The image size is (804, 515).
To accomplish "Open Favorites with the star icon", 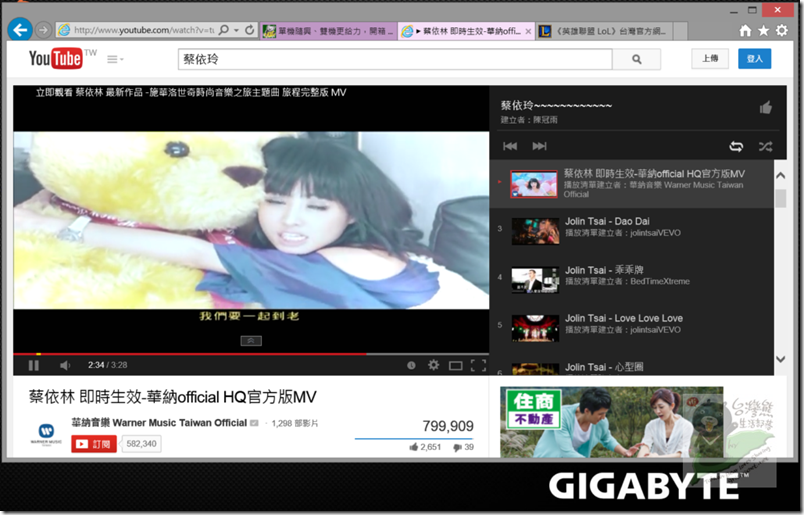I will click(x=763, y=31).
